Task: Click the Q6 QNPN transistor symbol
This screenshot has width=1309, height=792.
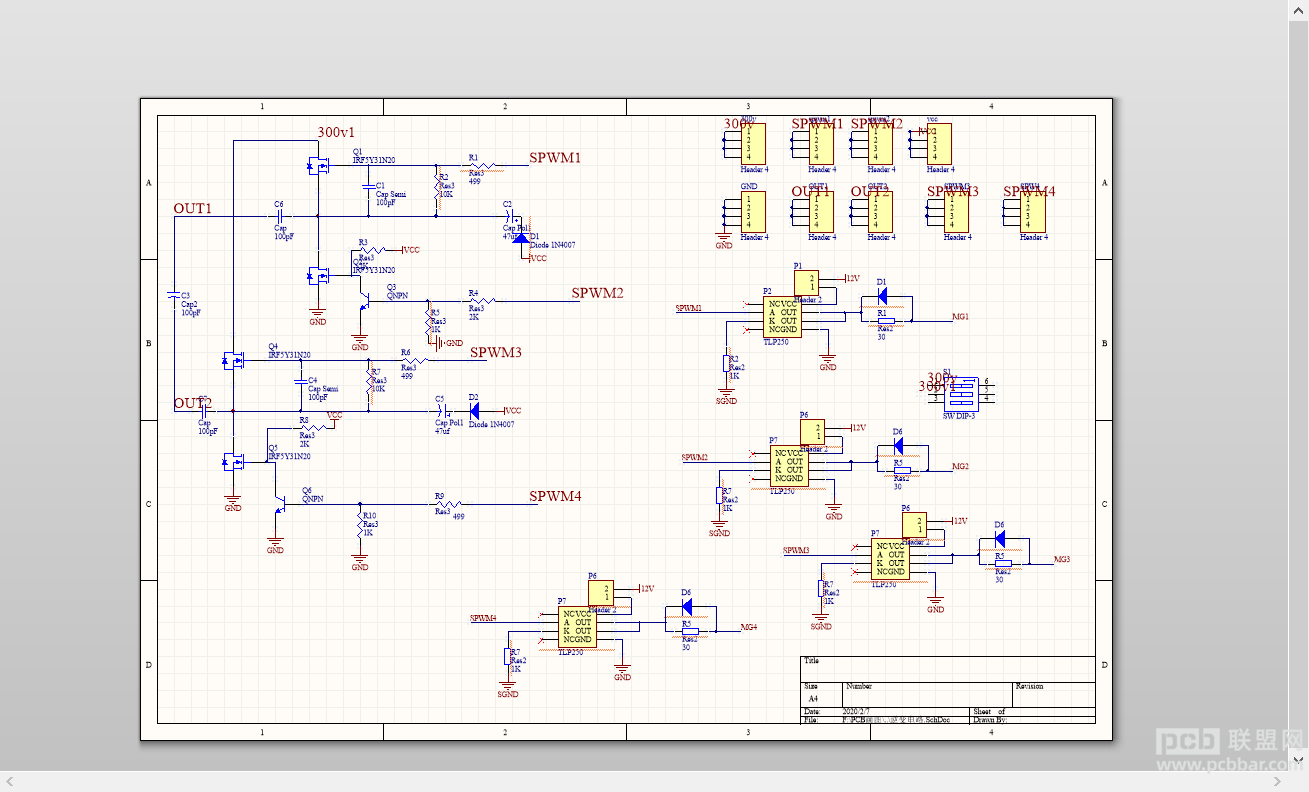Action: tap(280, 505)
